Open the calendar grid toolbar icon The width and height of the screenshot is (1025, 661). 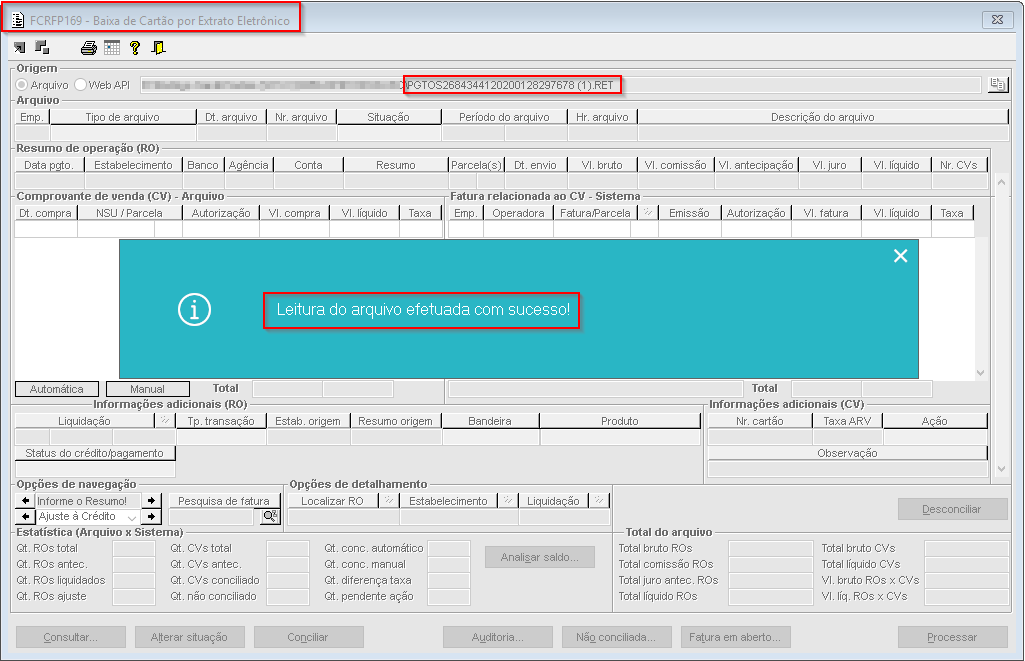[112, 47]
